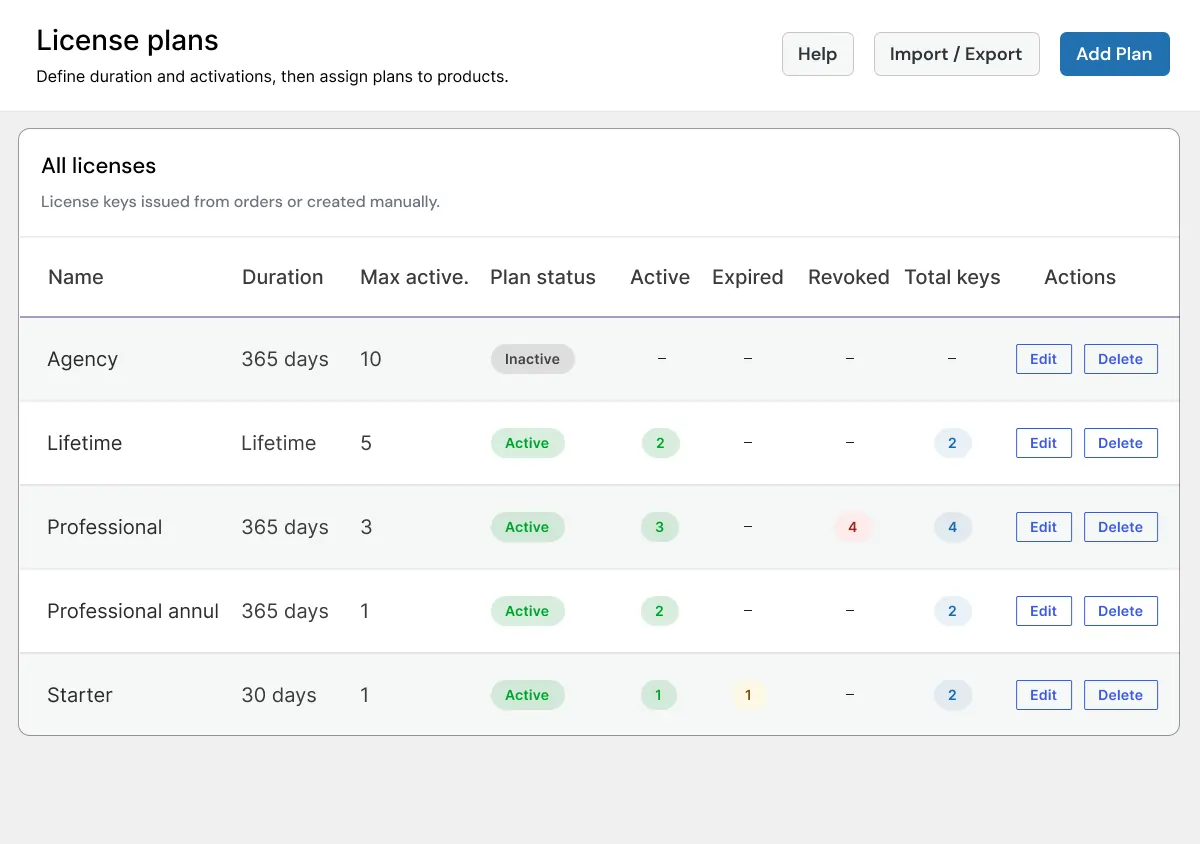The width and height of the screenshot is (1200, 844).
Task: Click the License plans page title
Action: (127, 41)
